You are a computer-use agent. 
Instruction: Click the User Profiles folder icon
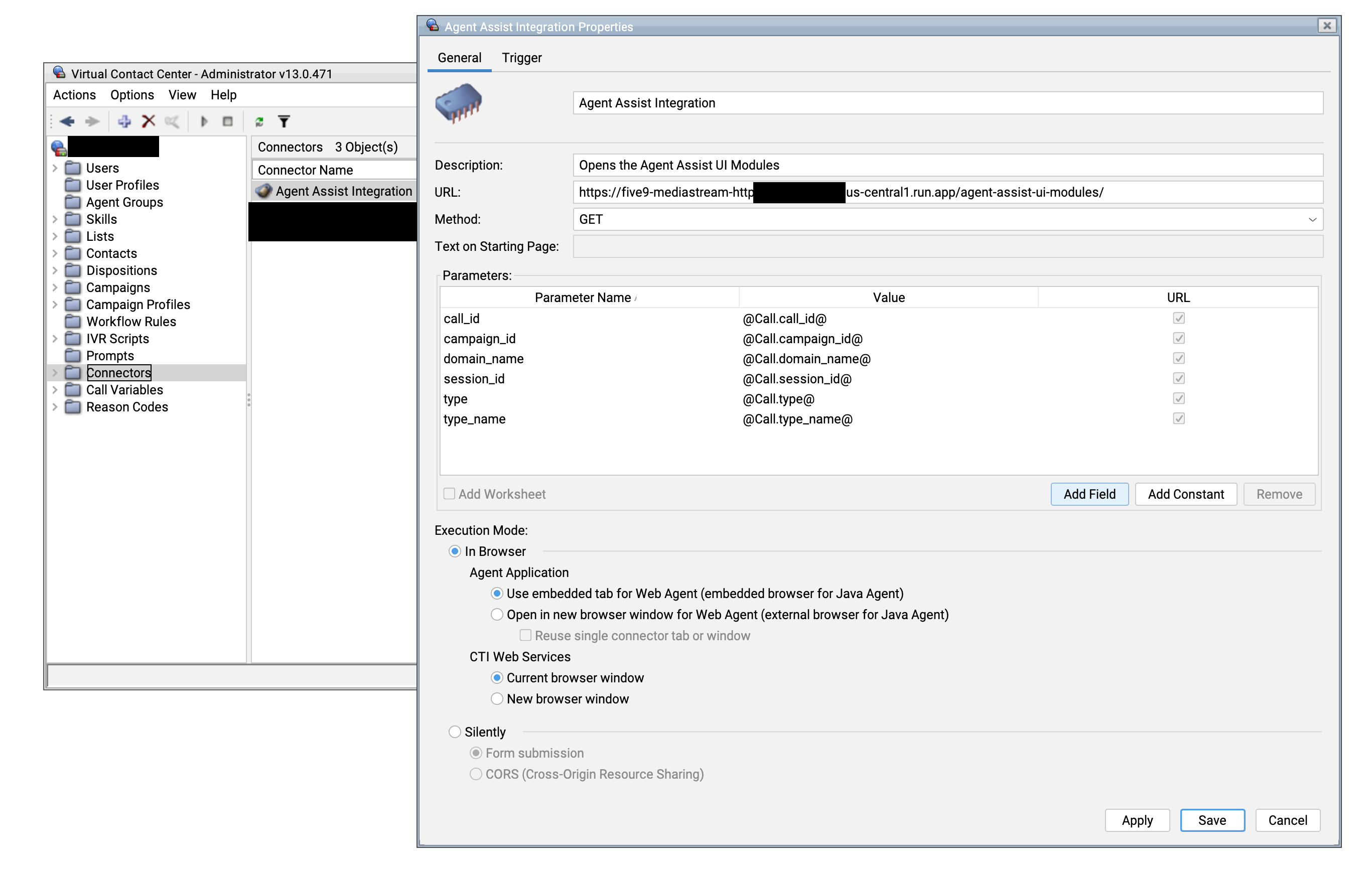point(73,185)
